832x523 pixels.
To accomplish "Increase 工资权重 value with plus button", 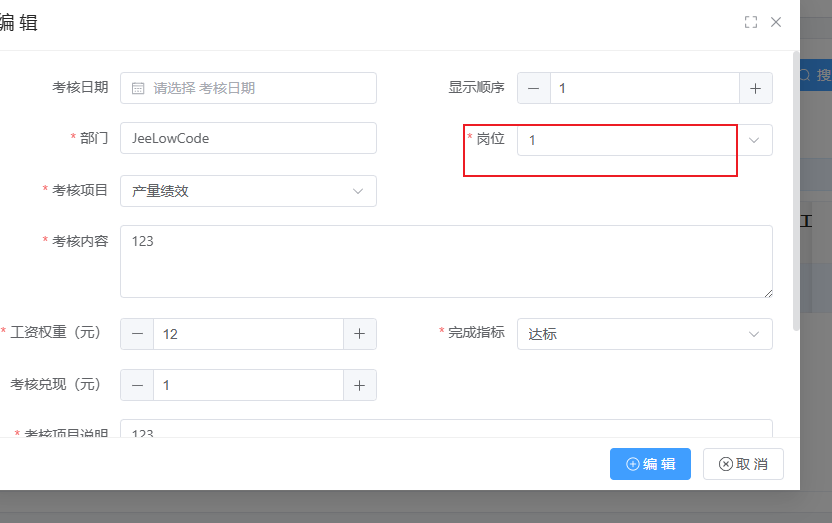I will pyautogui.click(x=359, y=334).
